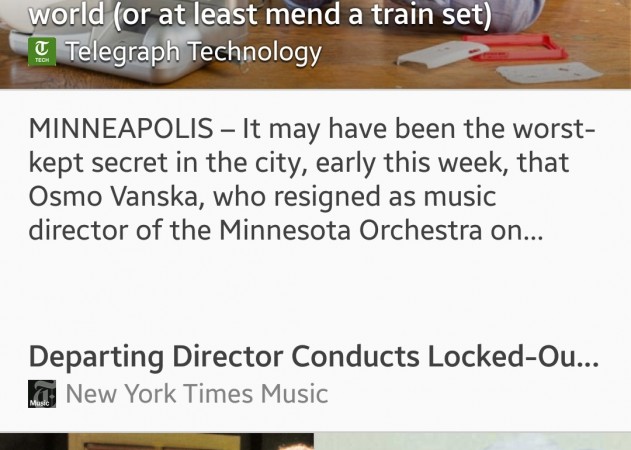The height and width of the screenshot is (450, 631).
Task: Tap the word 'Technology' in source label
Action: coord(255,52)
